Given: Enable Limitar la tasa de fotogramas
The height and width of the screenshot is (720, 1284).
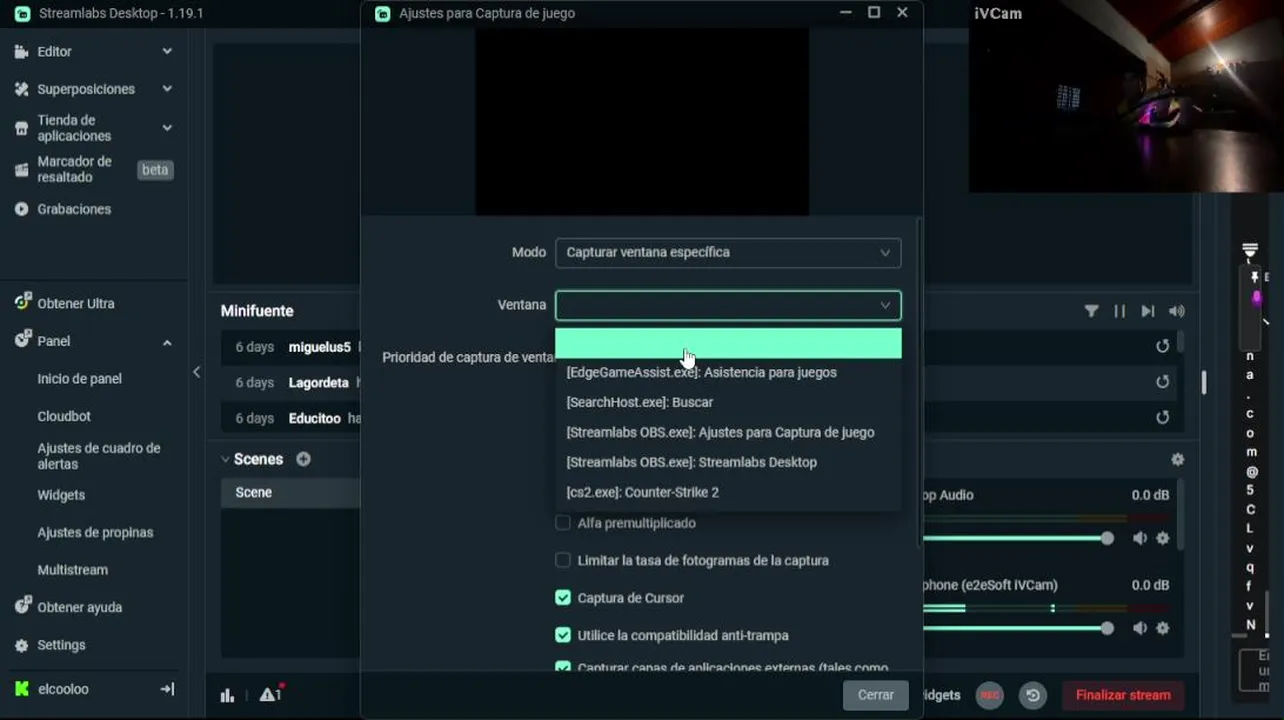Looking at the screenshot, I should 563,560.
